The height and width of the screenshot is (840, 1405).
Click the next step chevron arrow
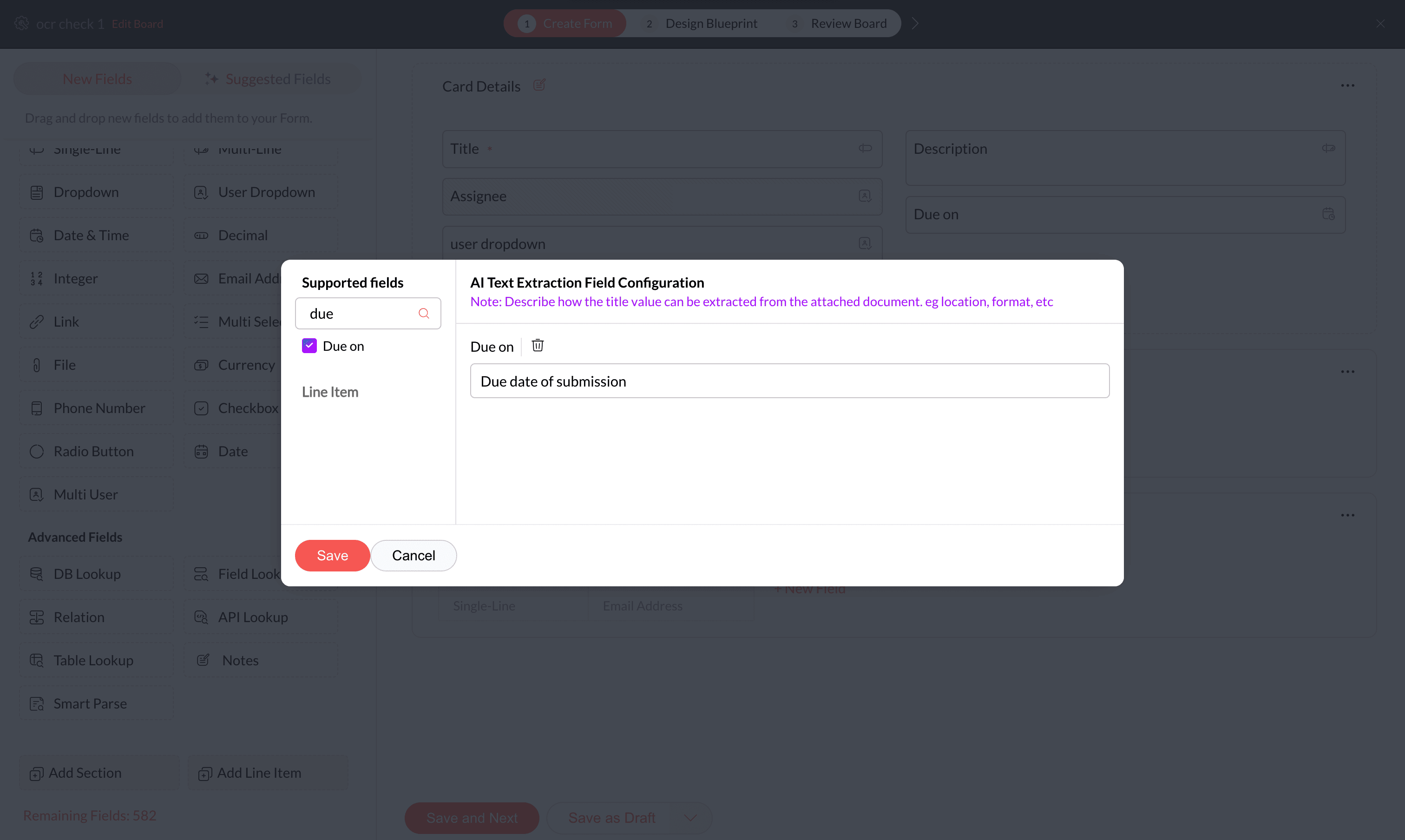pos(915,24)
